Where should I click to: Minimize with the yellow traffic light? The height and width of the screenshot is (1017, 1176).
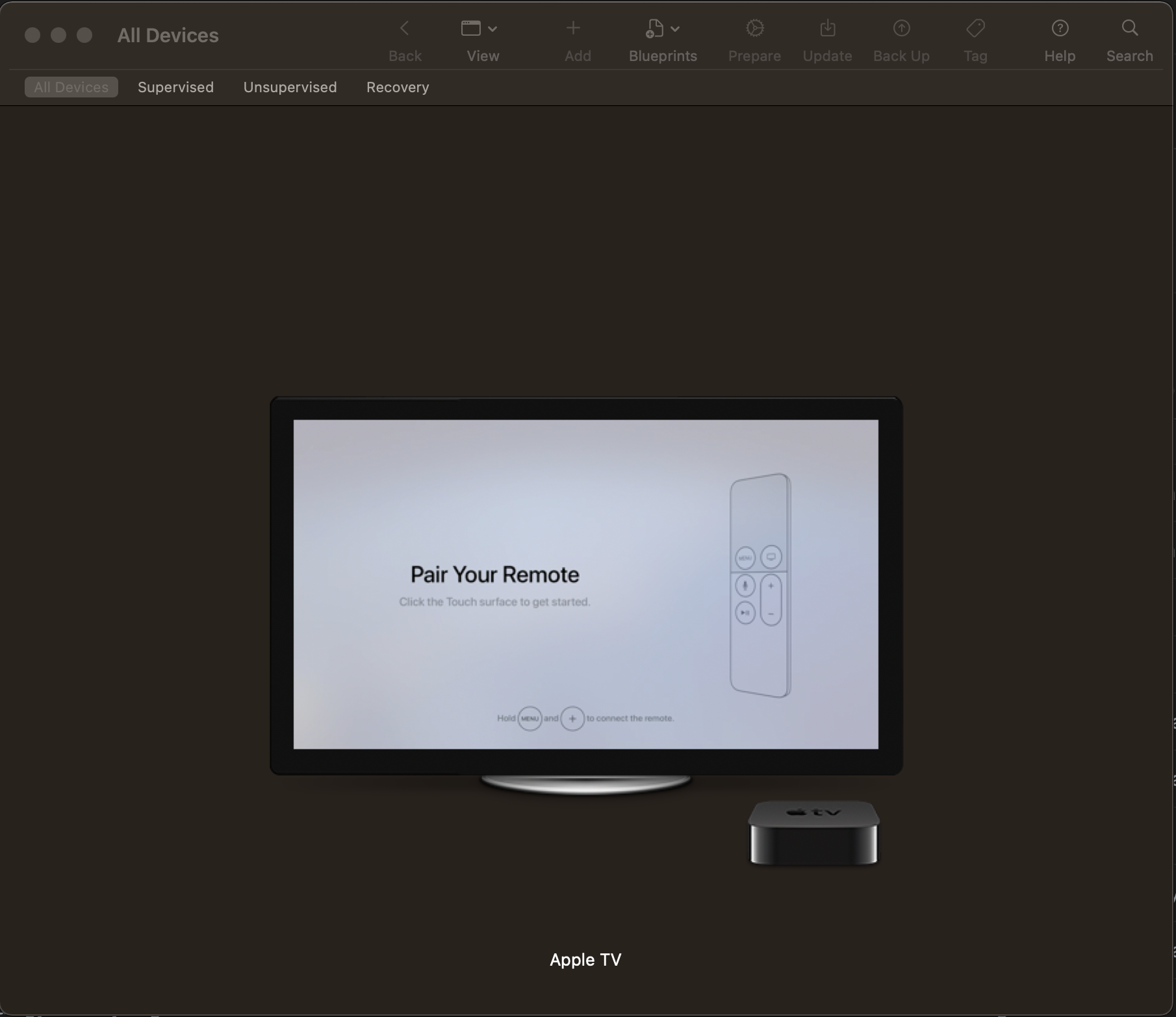pyautogui.click(x=58, y=35)
